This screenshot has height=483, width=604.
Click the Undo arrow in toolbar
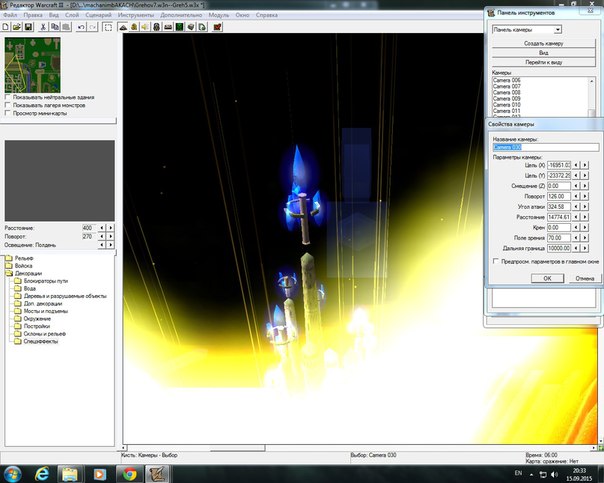tap(79, 28)
